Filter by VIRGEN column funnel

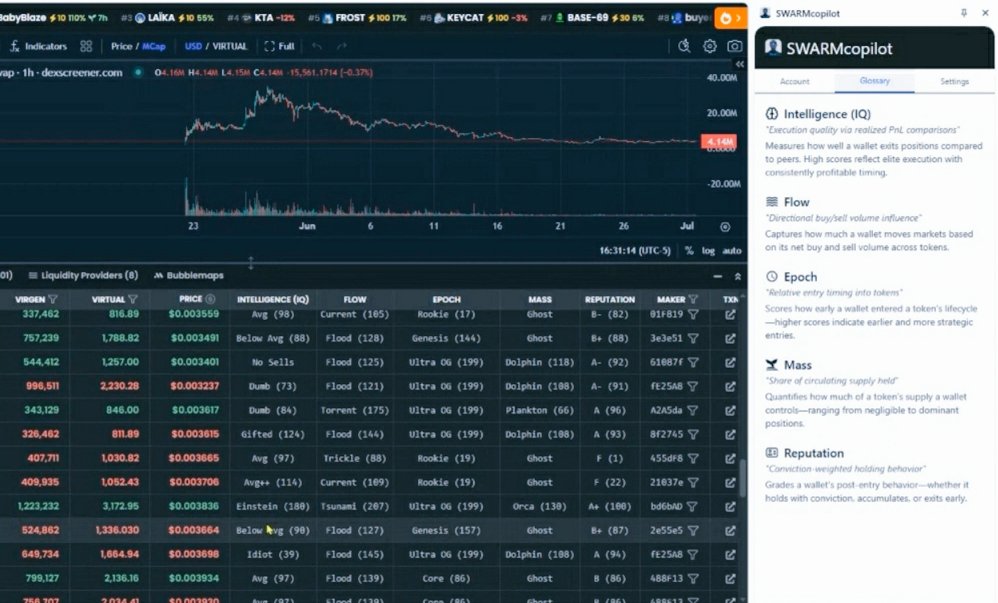[53, 299]
